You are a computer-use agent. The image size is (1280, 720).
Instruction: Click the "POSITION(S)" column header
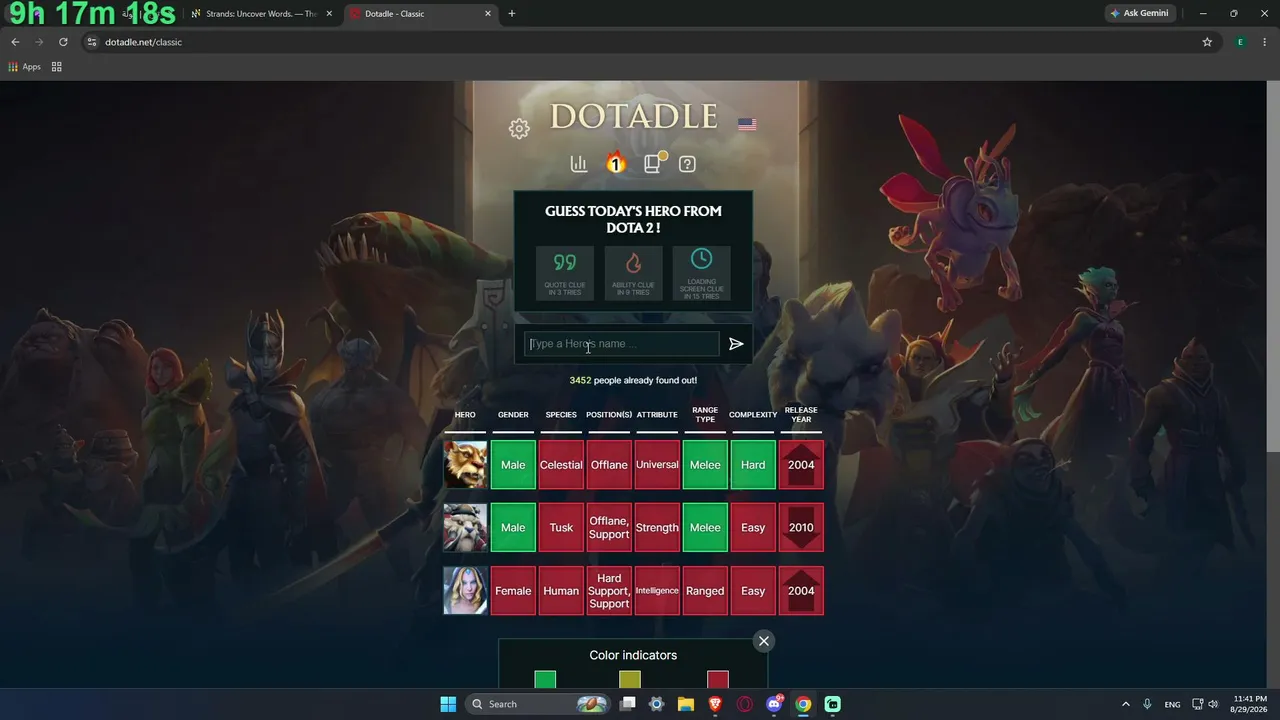[609, 415]
